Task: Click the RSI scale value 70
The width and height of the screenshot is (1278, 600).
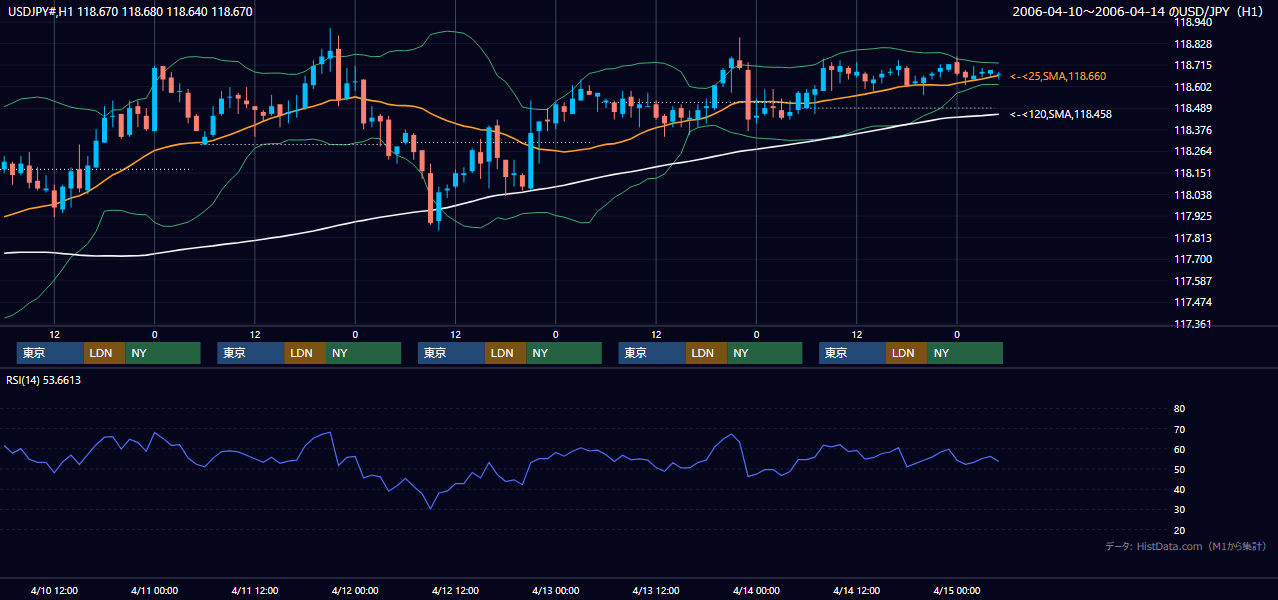Action: pyautogui.click(x=1179, y=430)
